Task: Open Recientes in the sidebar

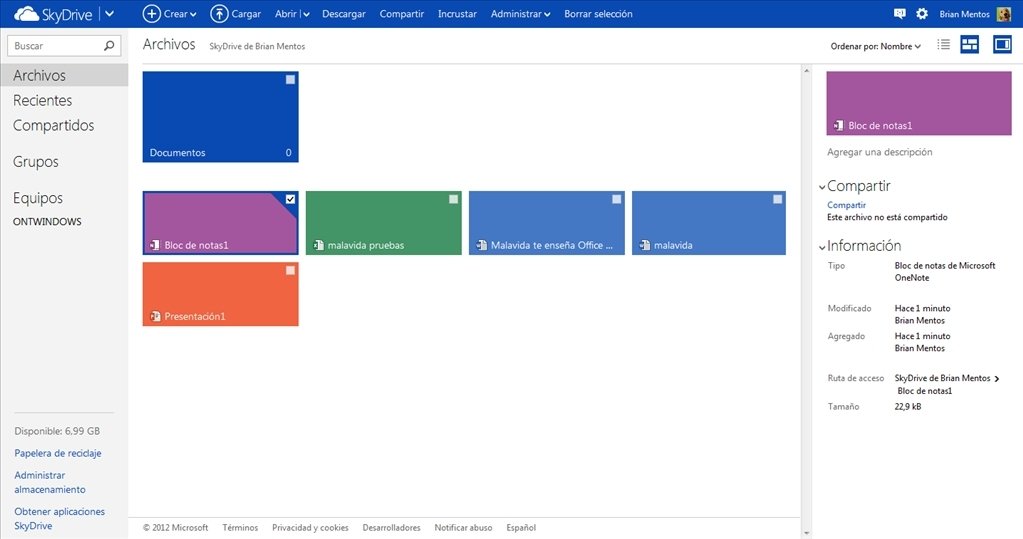Action: click(x=42, y=100)
